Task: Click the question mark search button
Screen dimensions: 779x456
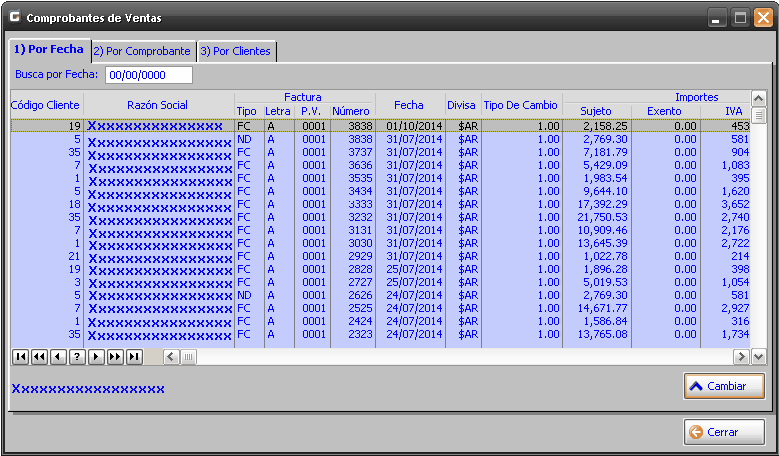Action: click(77, 357)
